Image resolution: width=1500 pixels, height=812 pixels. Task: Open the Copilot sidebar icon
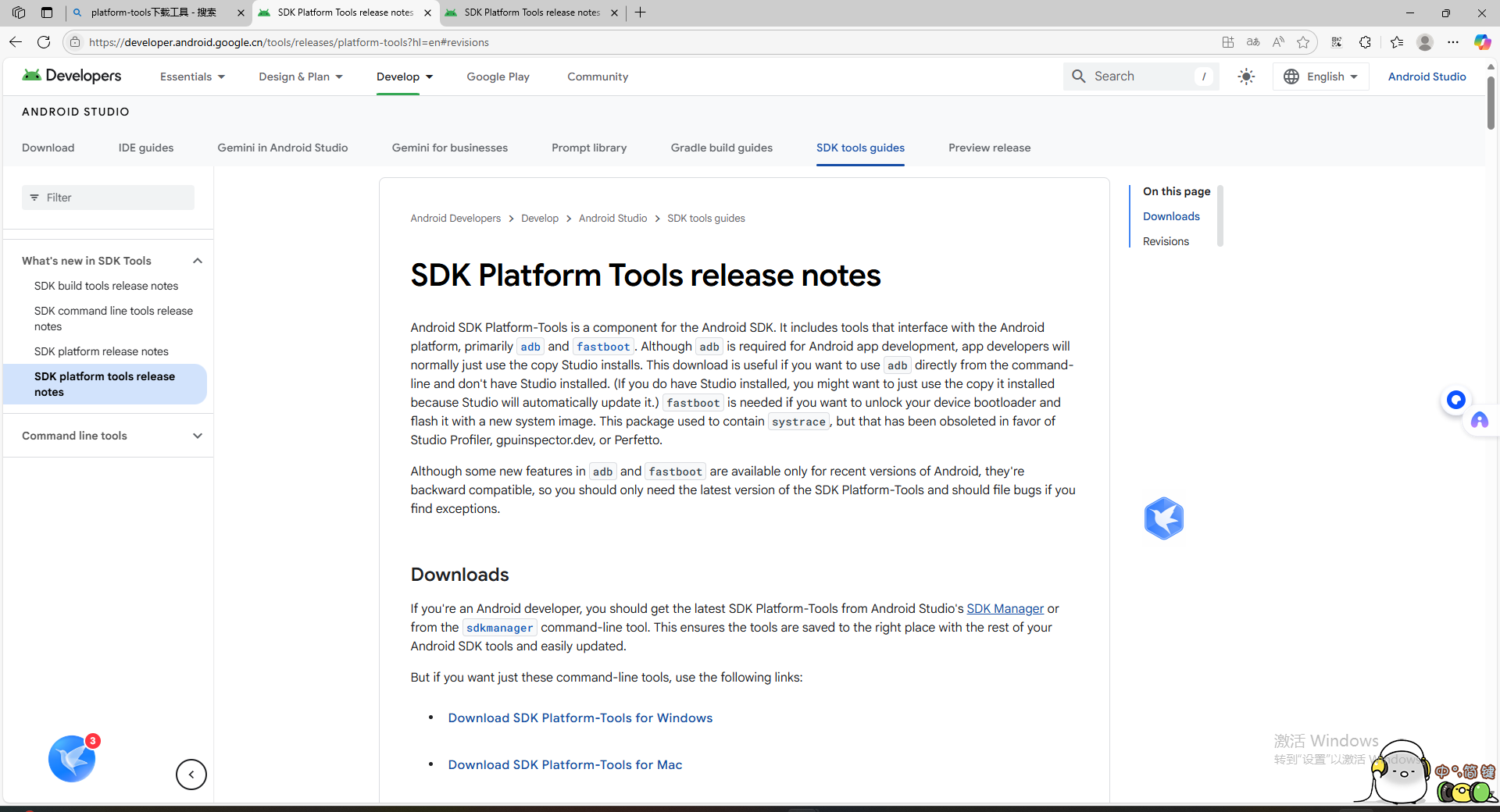1482,42
